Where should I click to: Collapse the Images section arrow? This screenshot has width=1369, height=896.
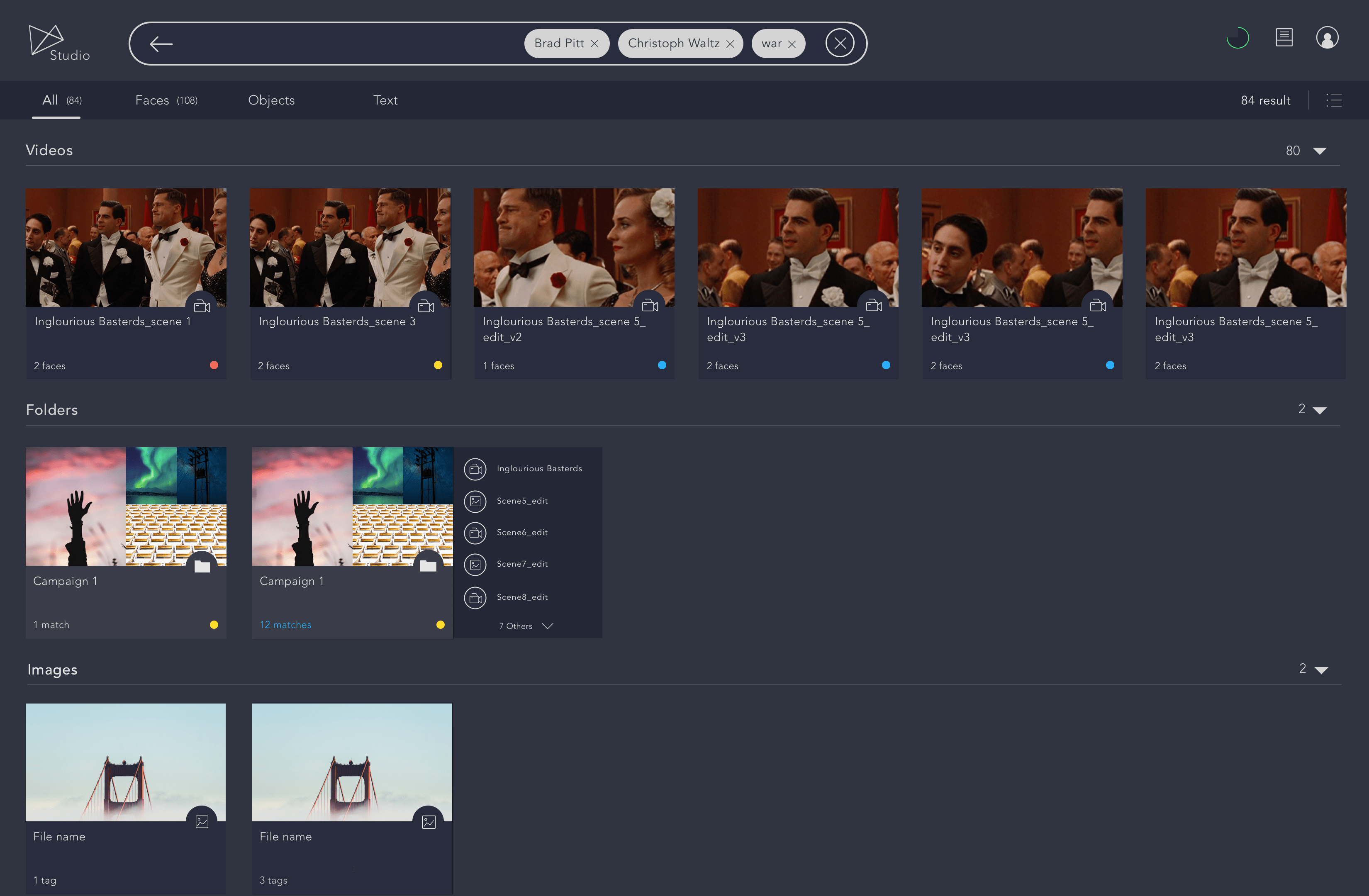point(1321,670)
